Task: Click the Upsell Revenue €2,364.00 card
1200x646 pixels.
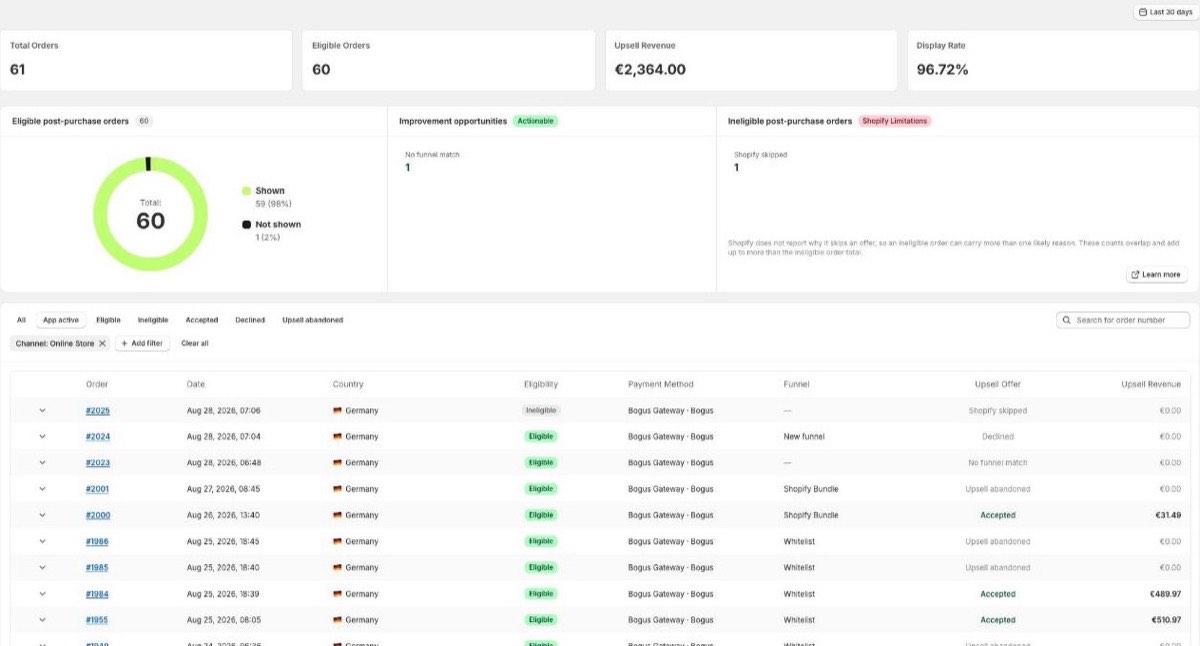Action: click(x=751, y=60)
